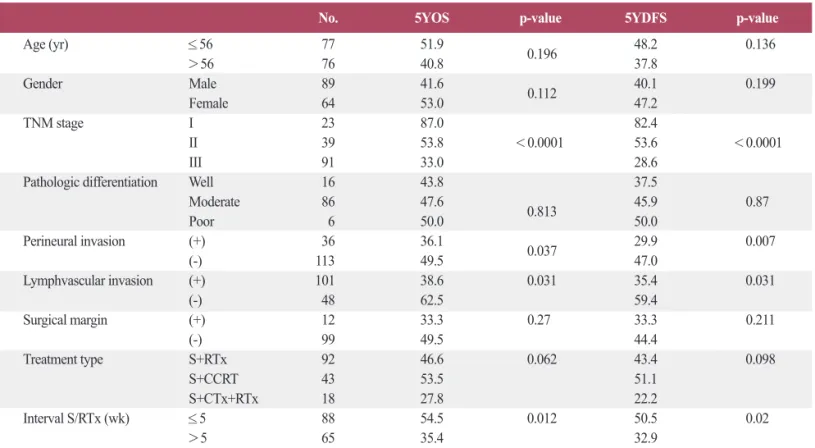
Task: Click the TNM stage row label
Action: (x=53, y=124)
